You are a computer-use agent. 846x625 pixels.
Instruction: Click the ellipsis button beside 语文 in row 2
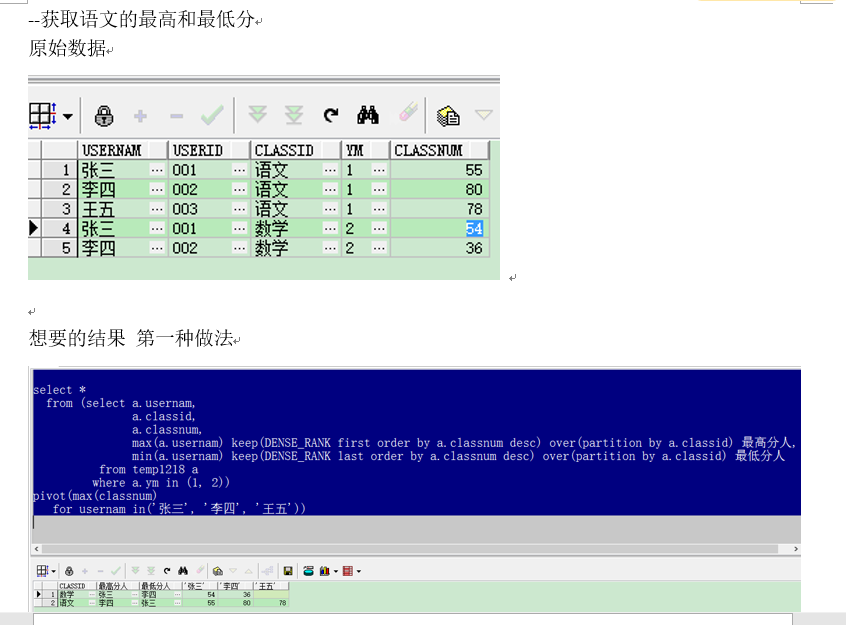click(x=330, y=189)
